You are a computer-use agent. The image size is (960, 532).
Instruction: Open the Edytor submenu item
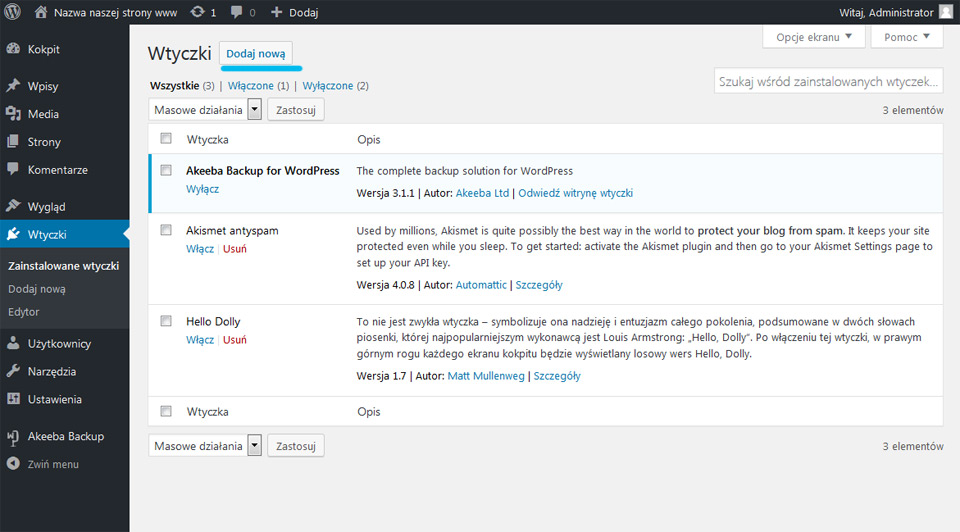[23, 312]
